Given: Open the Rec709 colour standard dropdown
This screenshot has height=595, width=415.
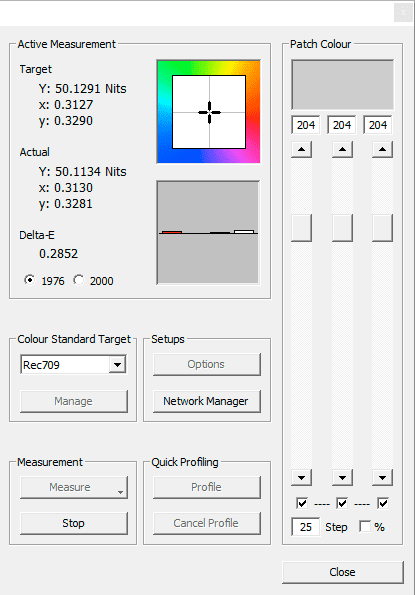Looking at the screenshot, I should 118,365.
